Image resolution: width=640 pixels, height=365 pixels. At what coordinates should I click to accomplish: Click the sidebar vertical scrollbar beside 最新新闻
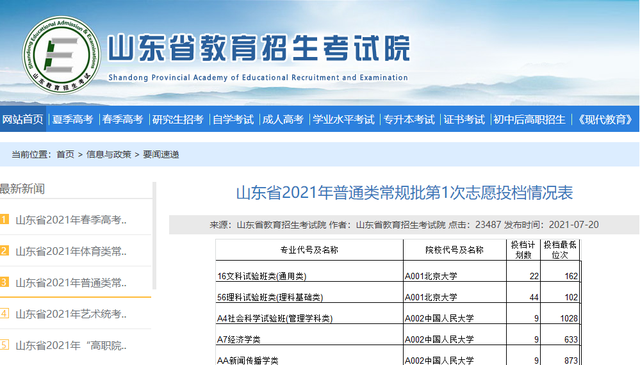pos(154,236)
